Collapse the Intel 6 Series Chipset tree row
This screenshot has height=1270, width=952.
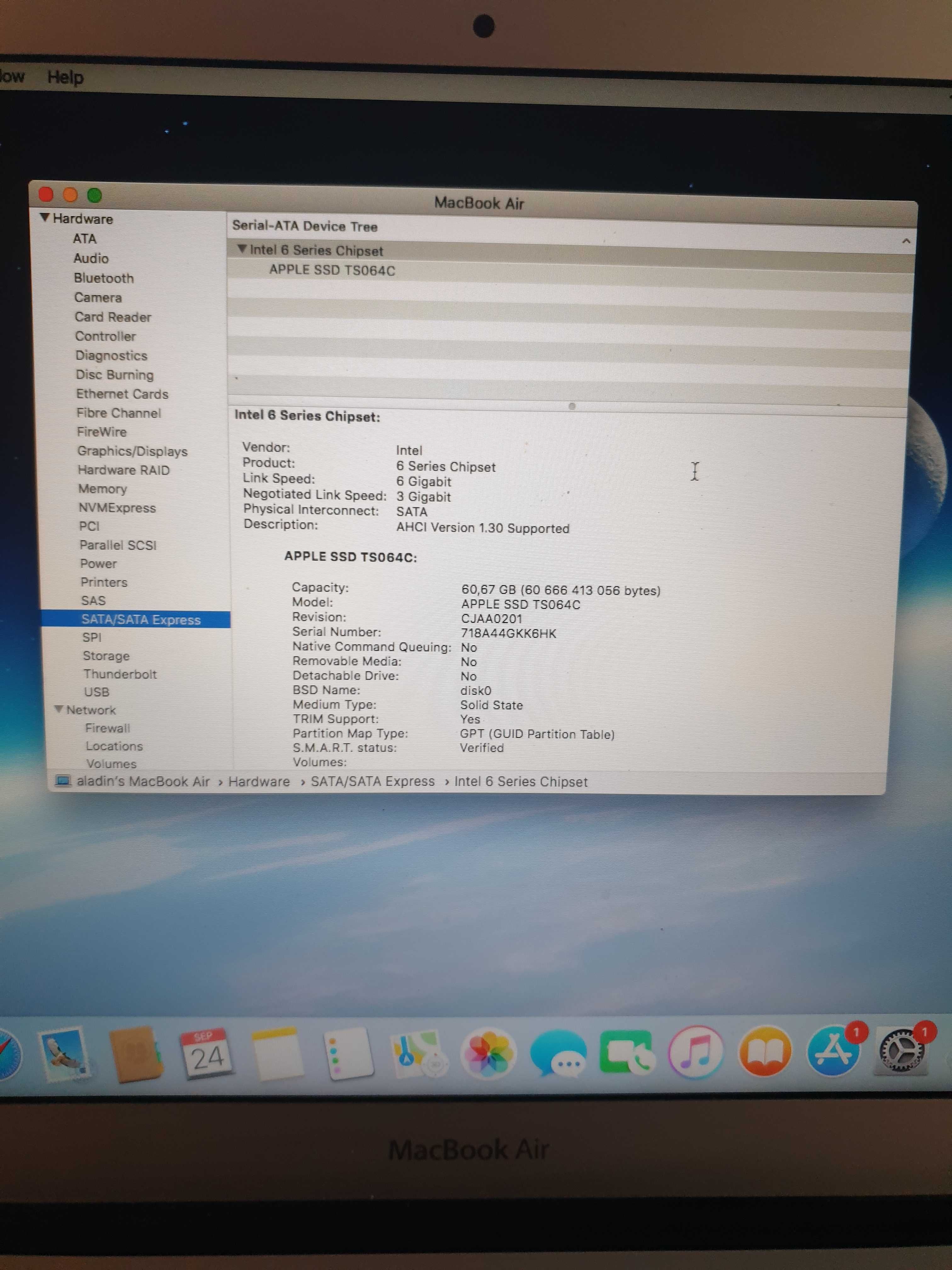point(242,249)
